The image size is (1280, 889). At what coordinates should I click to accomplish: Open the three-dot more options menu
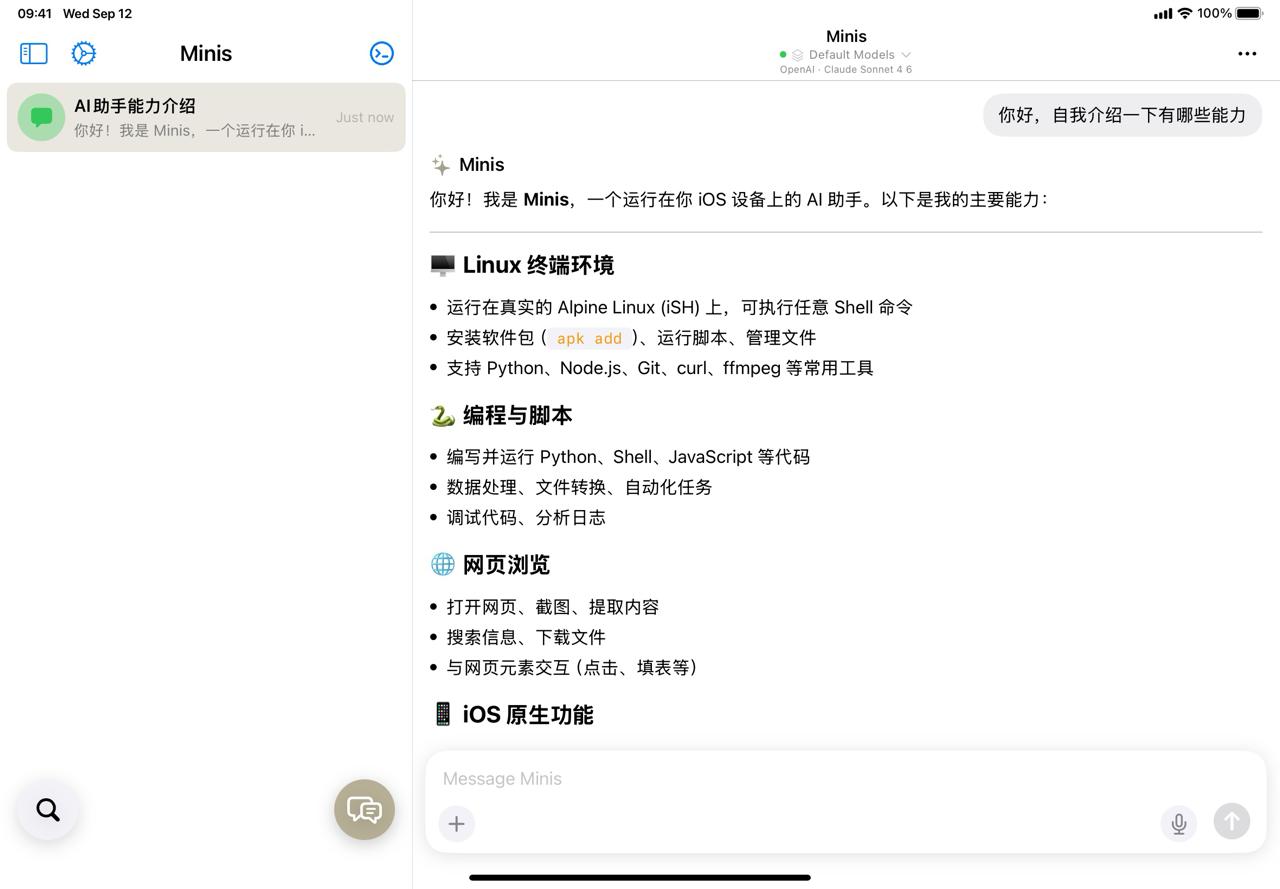1246,54
